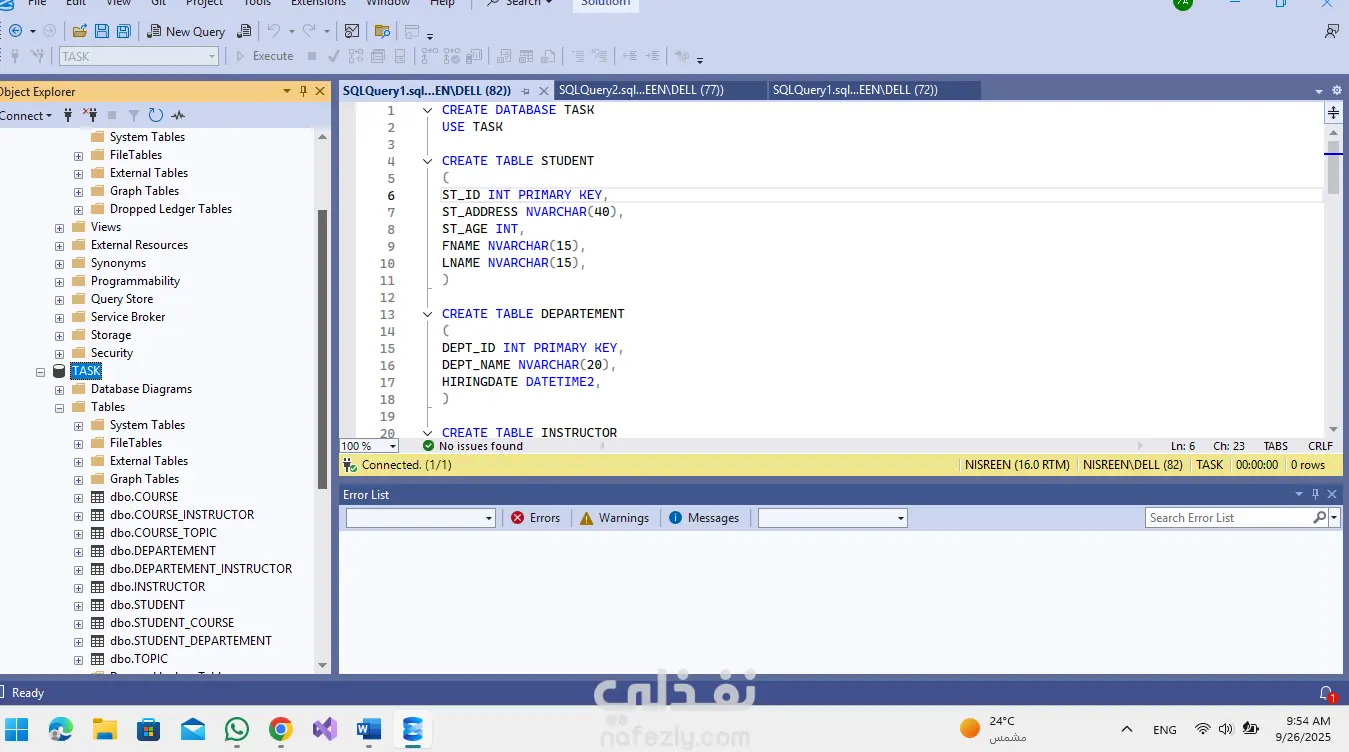Toggle the Warnings filter in Error List
Image resolution: width=1349 pixels, height=752 pixels.
click(615, 518)
